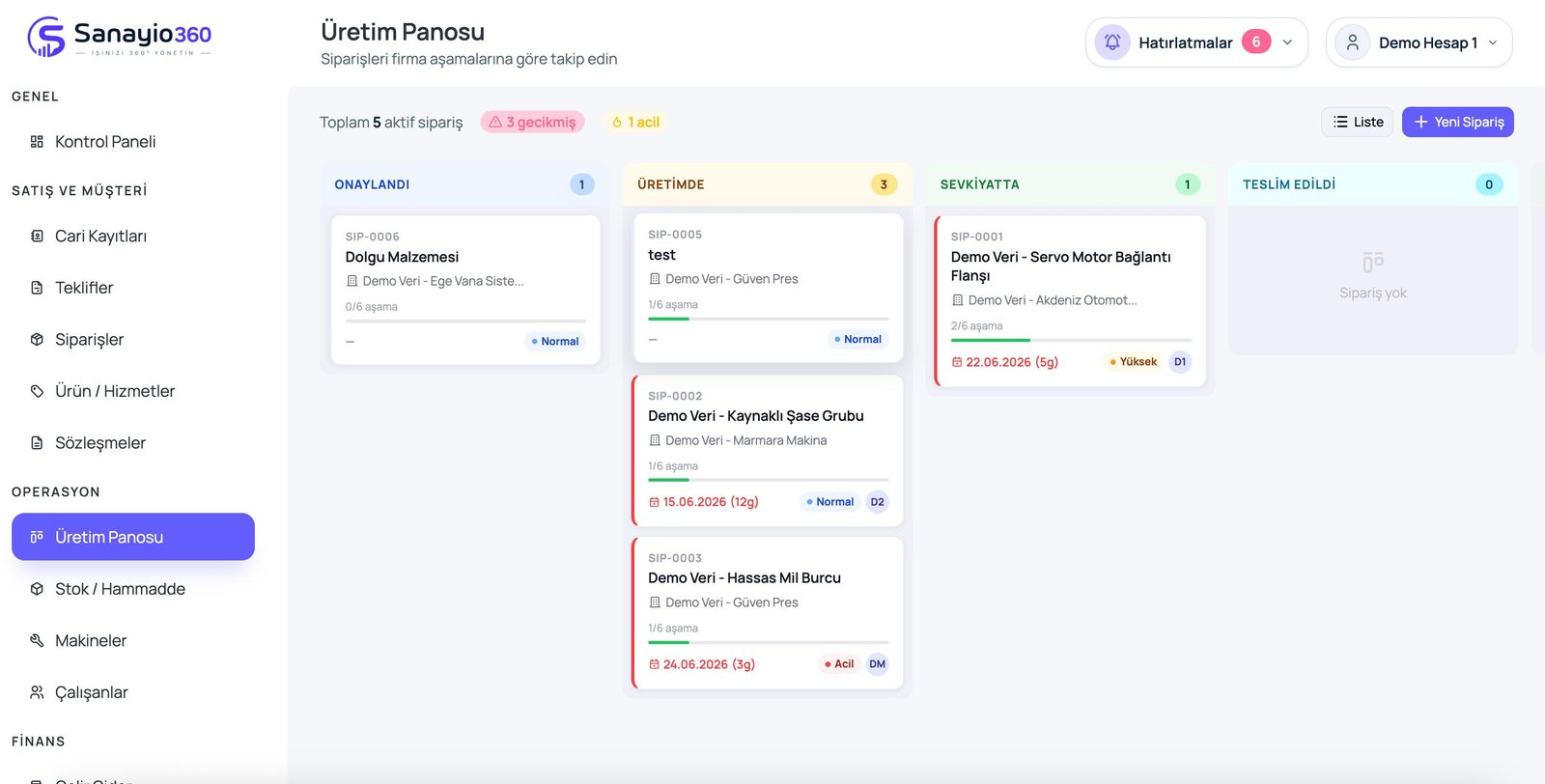
Task: Click the Normal tag on SIP-0002
Action: pos(829,502)
